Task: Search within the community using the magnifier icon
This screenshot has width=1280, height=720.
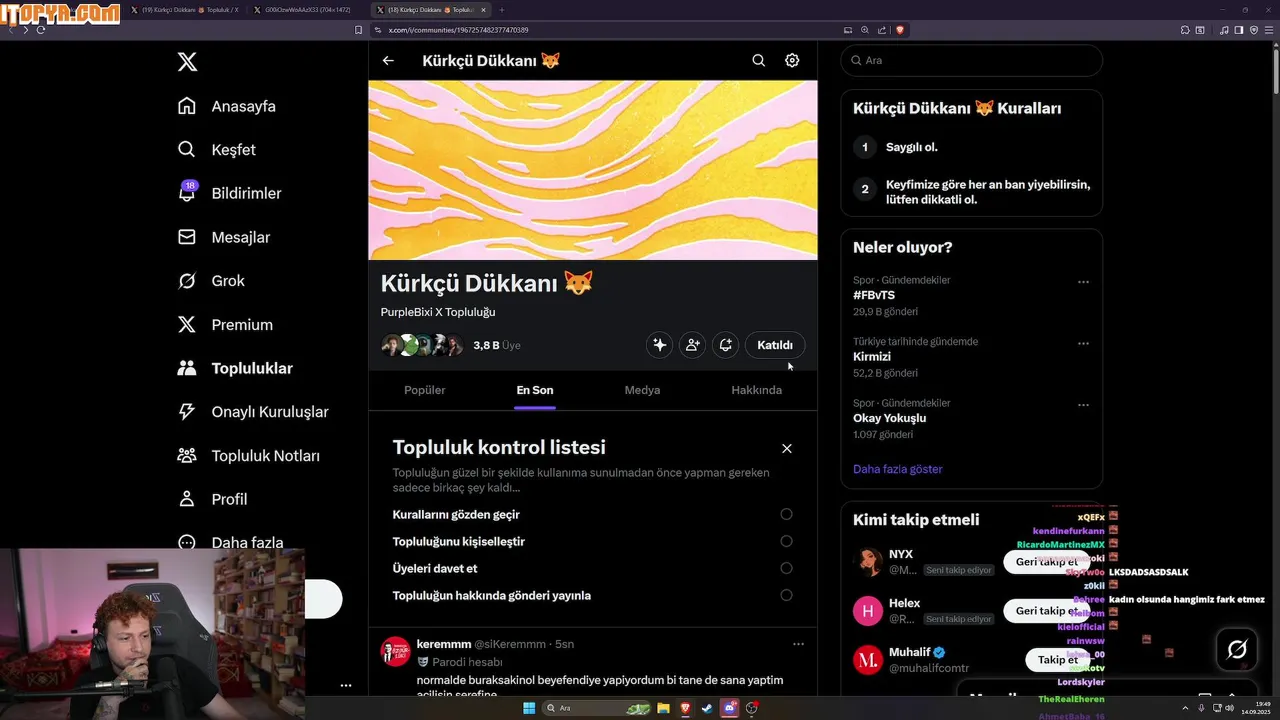Action: (759, 60)
